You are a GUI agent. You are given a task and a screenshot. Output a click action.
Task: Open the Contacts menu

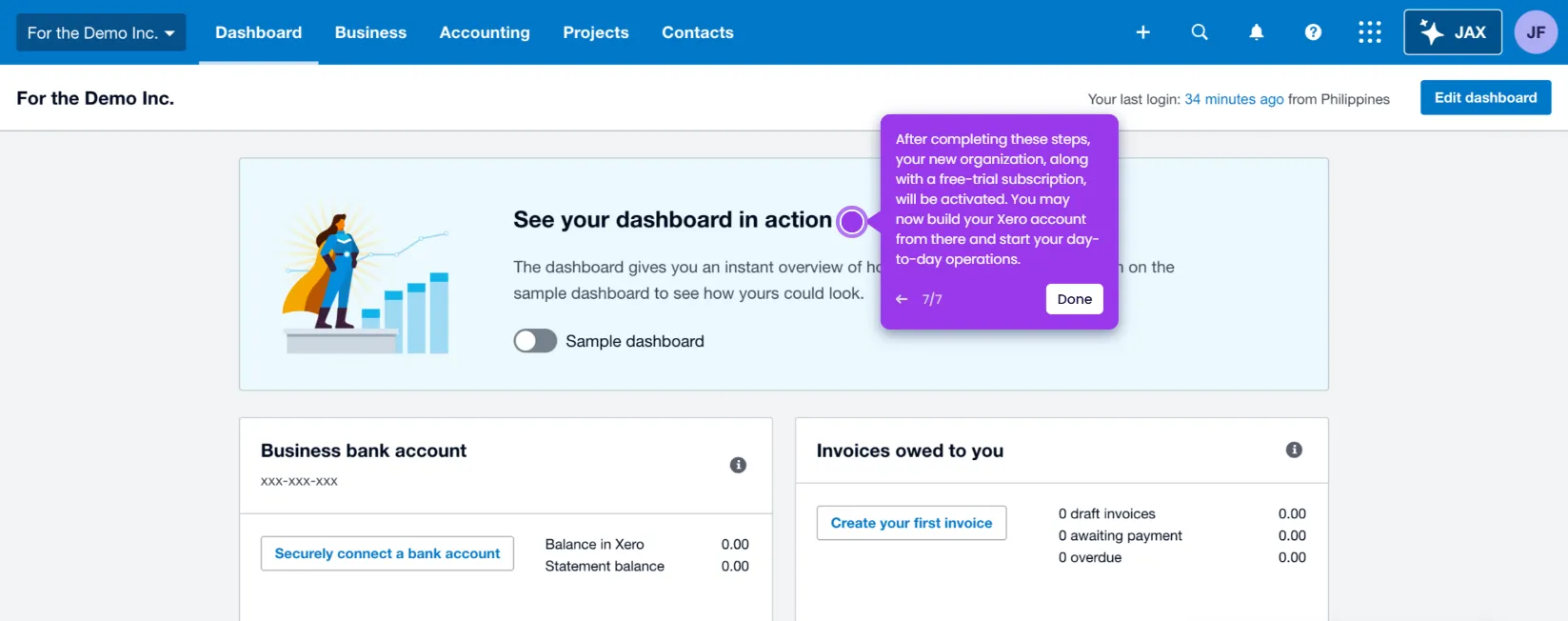coord(698,32)
